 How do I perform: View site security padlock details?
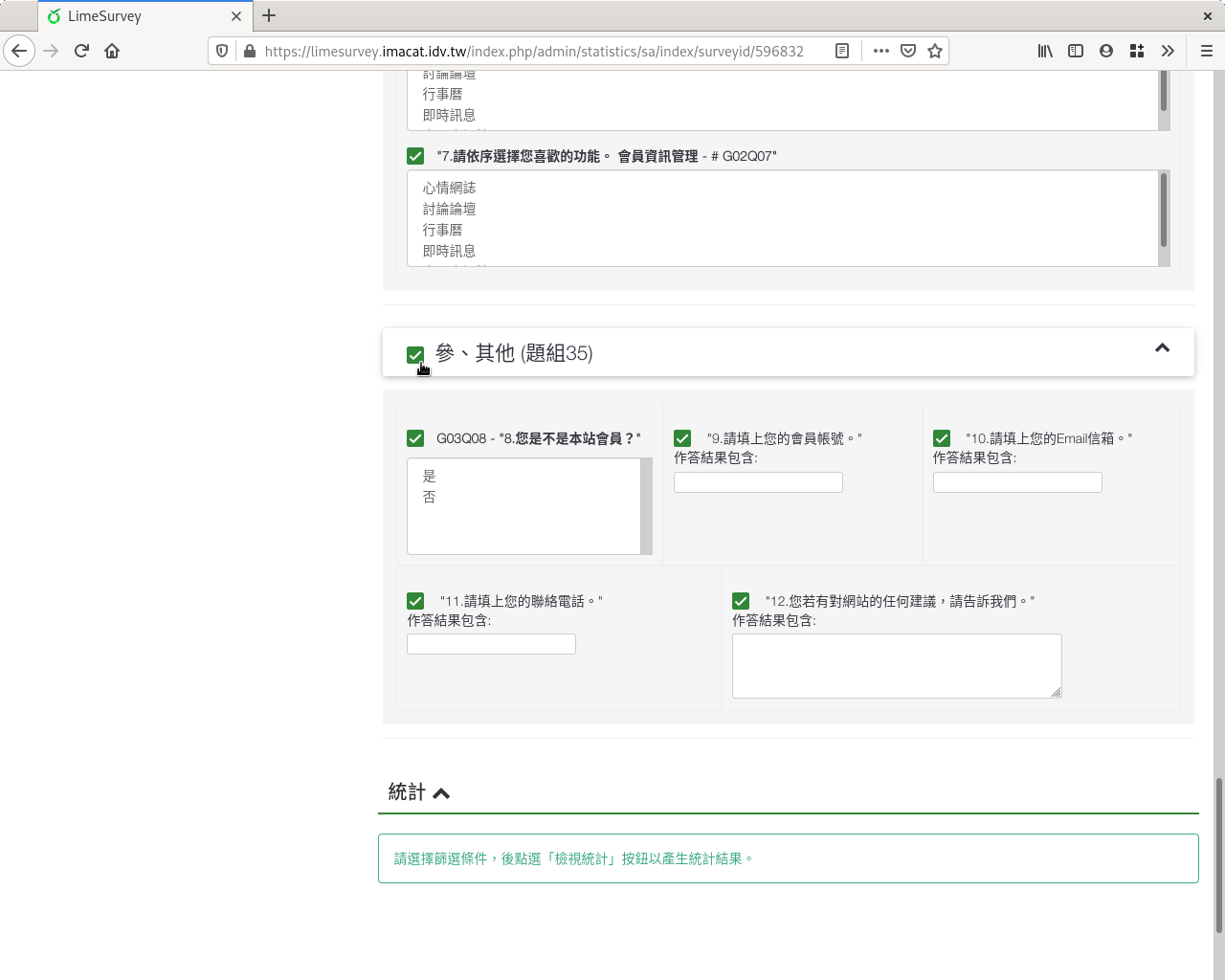249,51
